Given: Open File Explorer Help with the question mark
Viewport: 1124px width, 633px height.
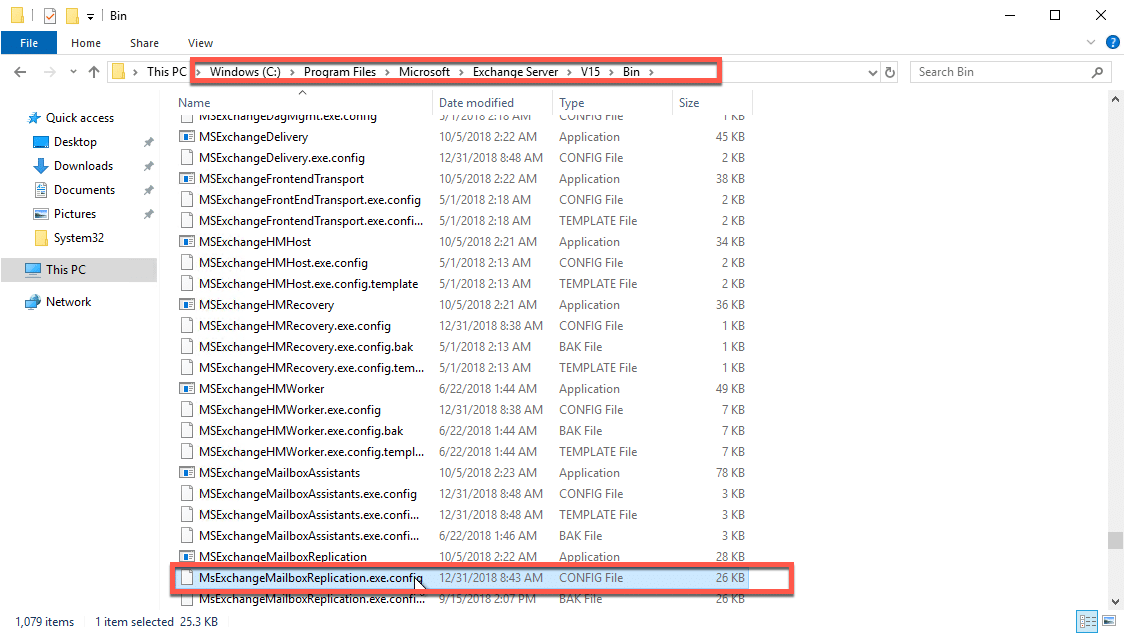Looking at the screenshot, I should 1111,42.
